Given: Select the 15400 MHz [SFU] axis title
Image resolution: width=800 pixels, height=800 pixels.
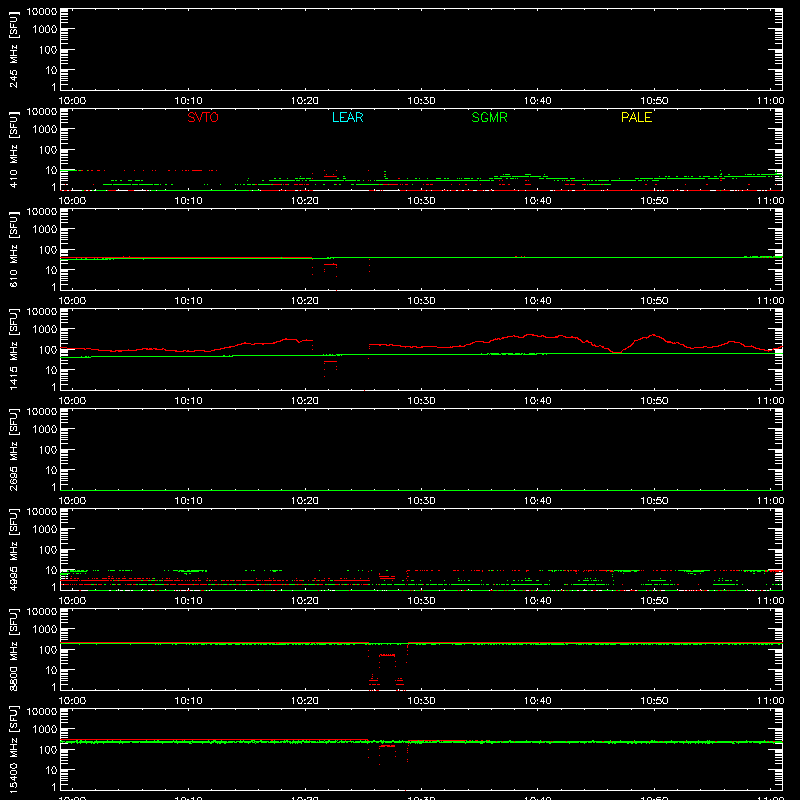Looking at the screenshot, I should [x=13, y=749].
